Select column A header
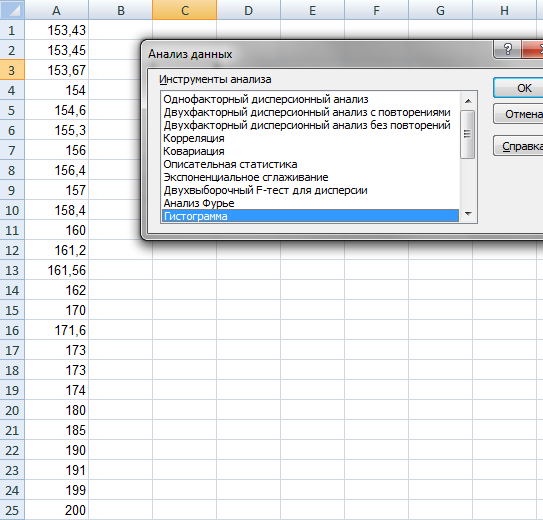Screen dimensions: 543x520 [56, 10]
